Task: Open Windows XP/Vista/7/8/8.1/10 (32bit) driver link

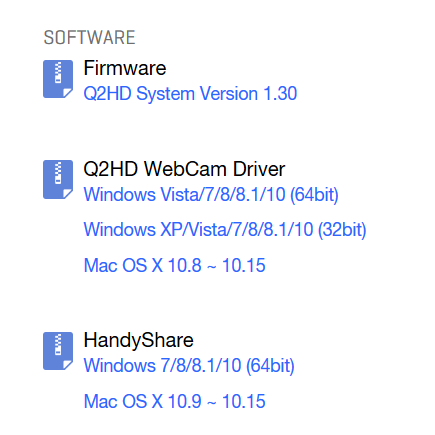Action: [x=225, y=230]
